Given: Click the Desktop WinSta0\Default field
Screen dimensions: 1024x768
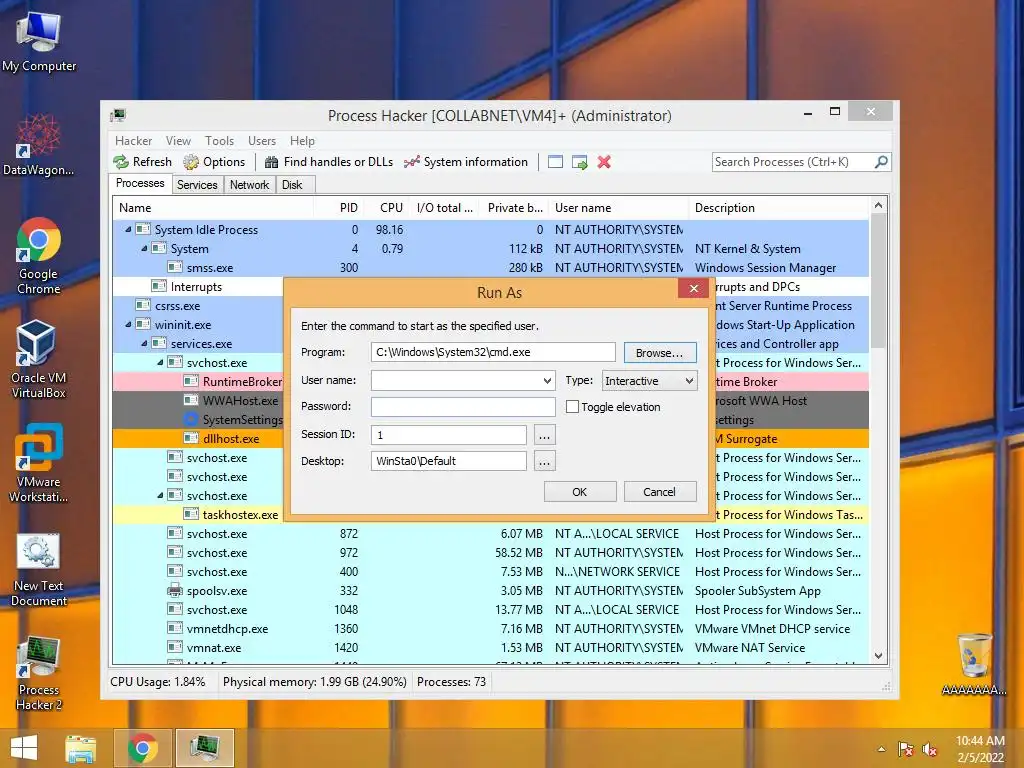Looking at the screenshot, I should (x=449, y=461).
